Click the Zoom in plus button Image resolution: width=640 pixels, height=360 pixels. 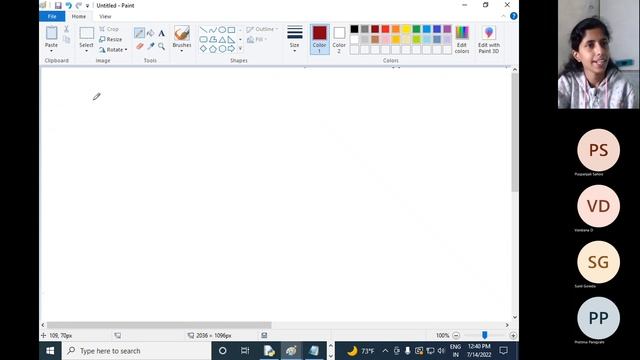(x=513, y=336)
